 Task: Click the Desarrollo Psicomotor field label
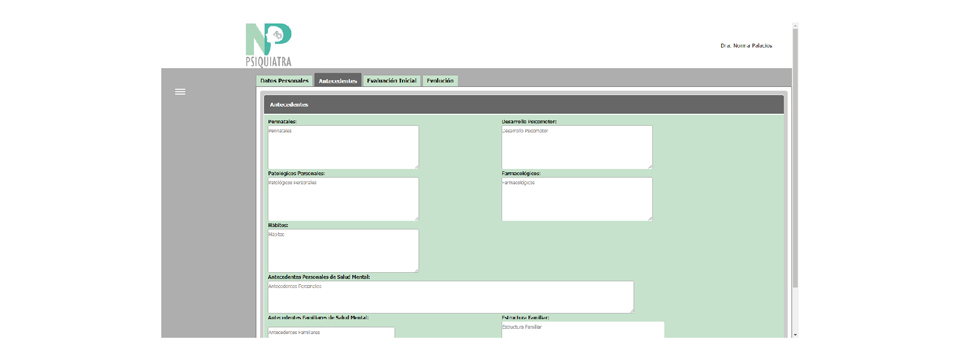coord(529,122)
